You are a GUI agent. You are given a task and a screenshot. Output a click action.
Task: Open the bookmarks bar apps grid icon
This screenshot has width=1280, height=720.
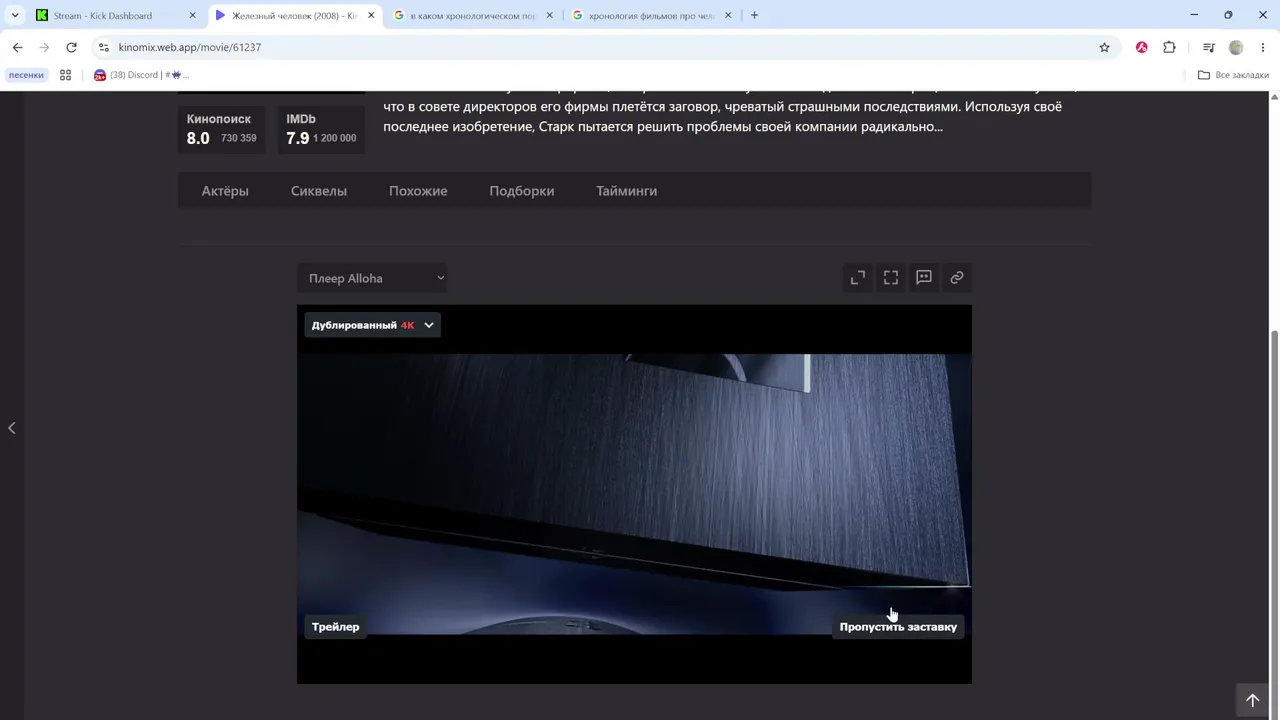point(66,75)
